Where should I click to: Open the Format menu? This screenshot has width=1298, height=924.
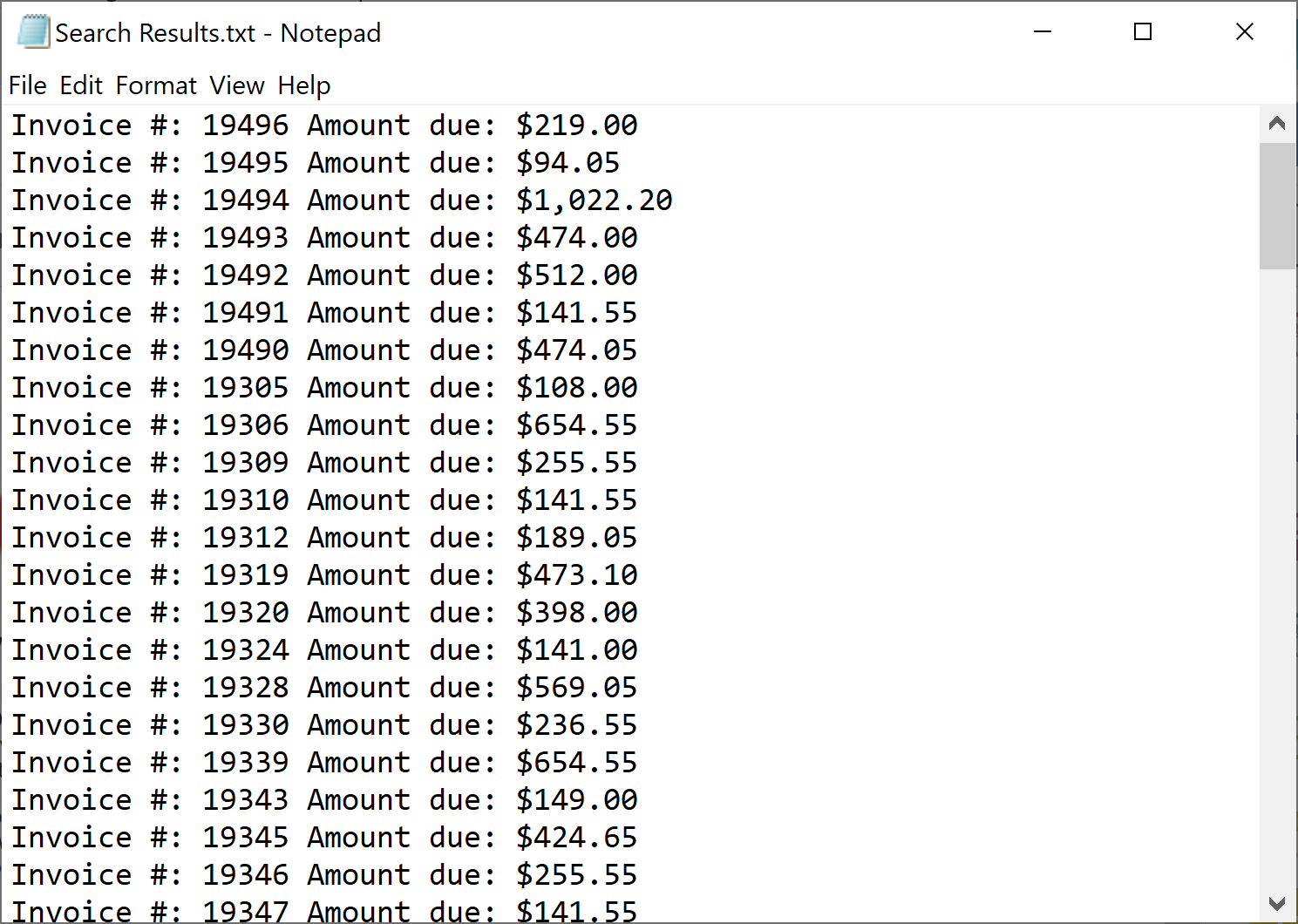[x=156, y=85]
